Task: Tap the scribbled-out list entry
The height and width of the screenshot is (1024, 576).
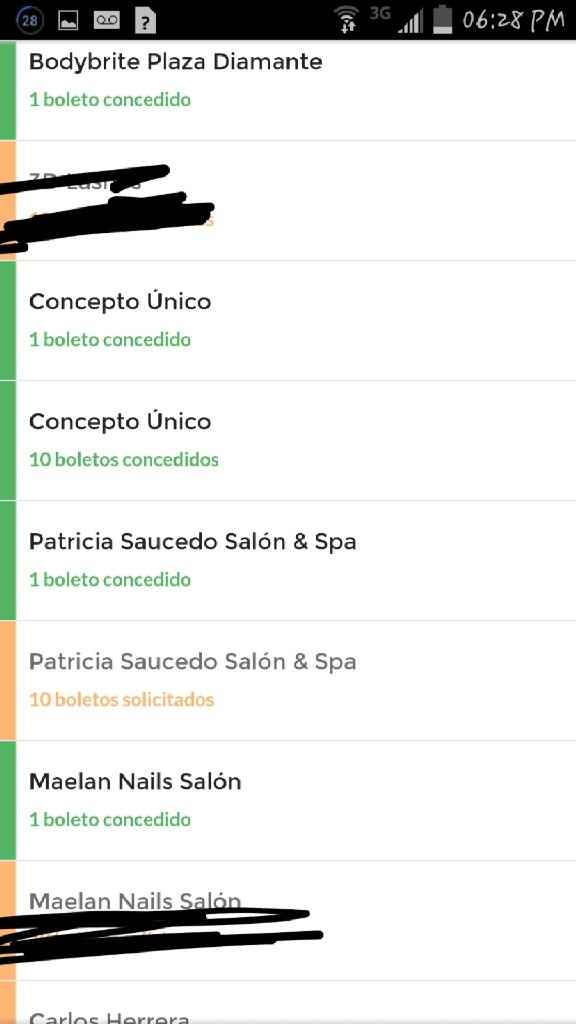Action: [288, 200]
